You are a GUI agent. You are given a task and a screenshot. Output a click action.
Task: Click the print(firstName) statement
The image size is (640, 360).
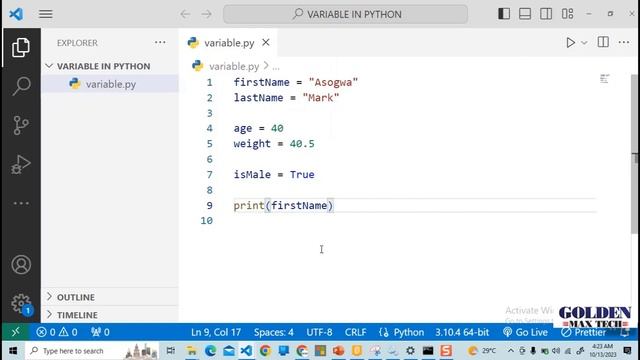[283, 205]
